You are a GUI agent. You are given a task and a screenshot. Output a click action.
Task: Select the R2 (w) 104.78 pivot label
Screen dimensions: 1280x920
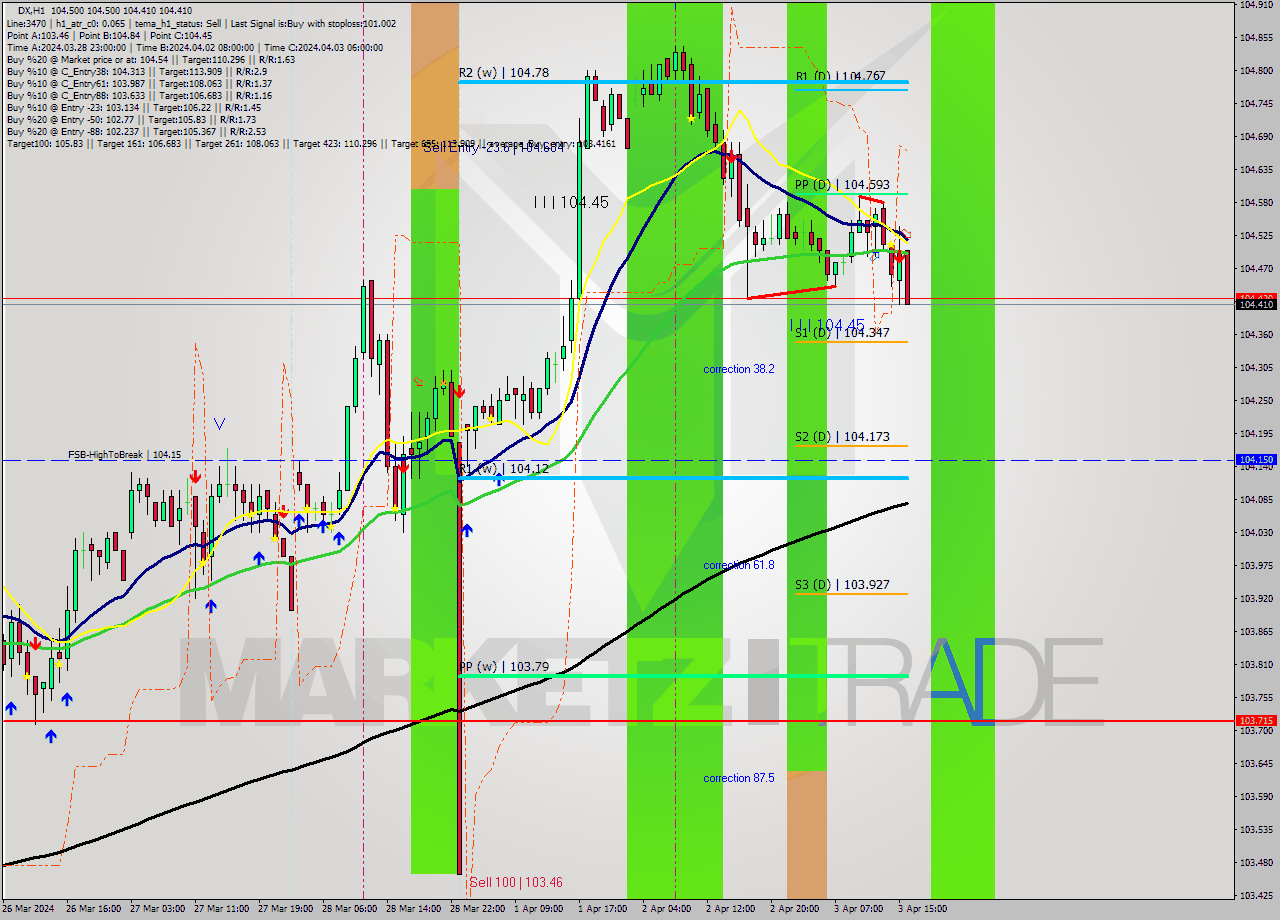coord(504,72)
